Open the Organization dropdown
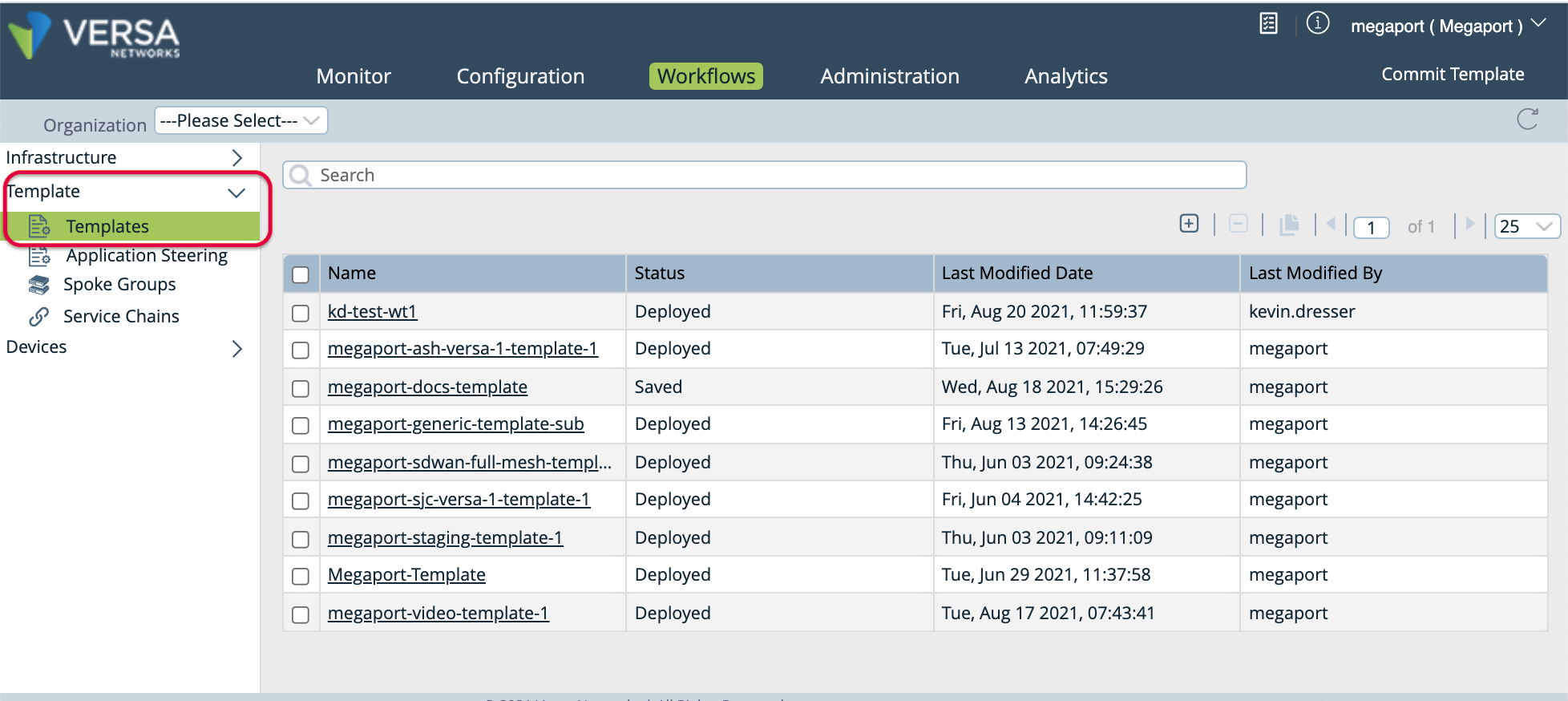Screen dimensions: 1568x701 pos(240,120)
